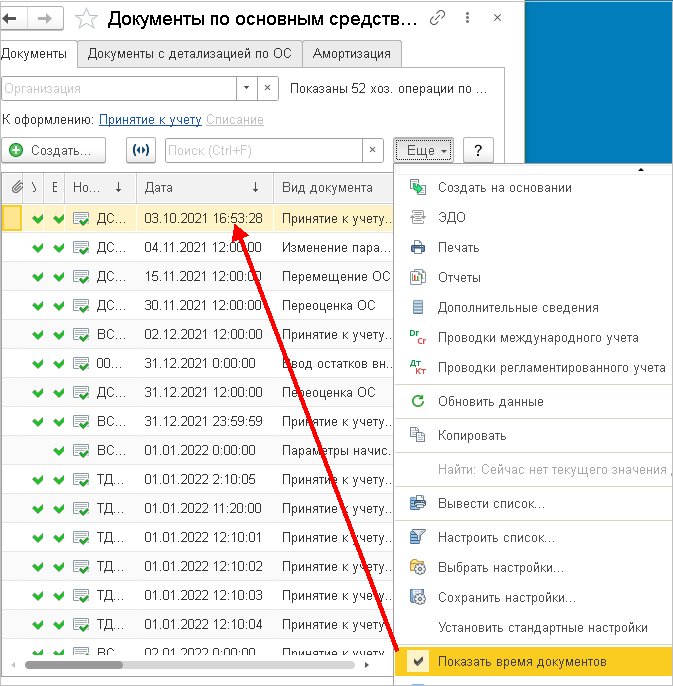673x686 pixels.
Task: Follow the Списание link
Action: point(235,119)
